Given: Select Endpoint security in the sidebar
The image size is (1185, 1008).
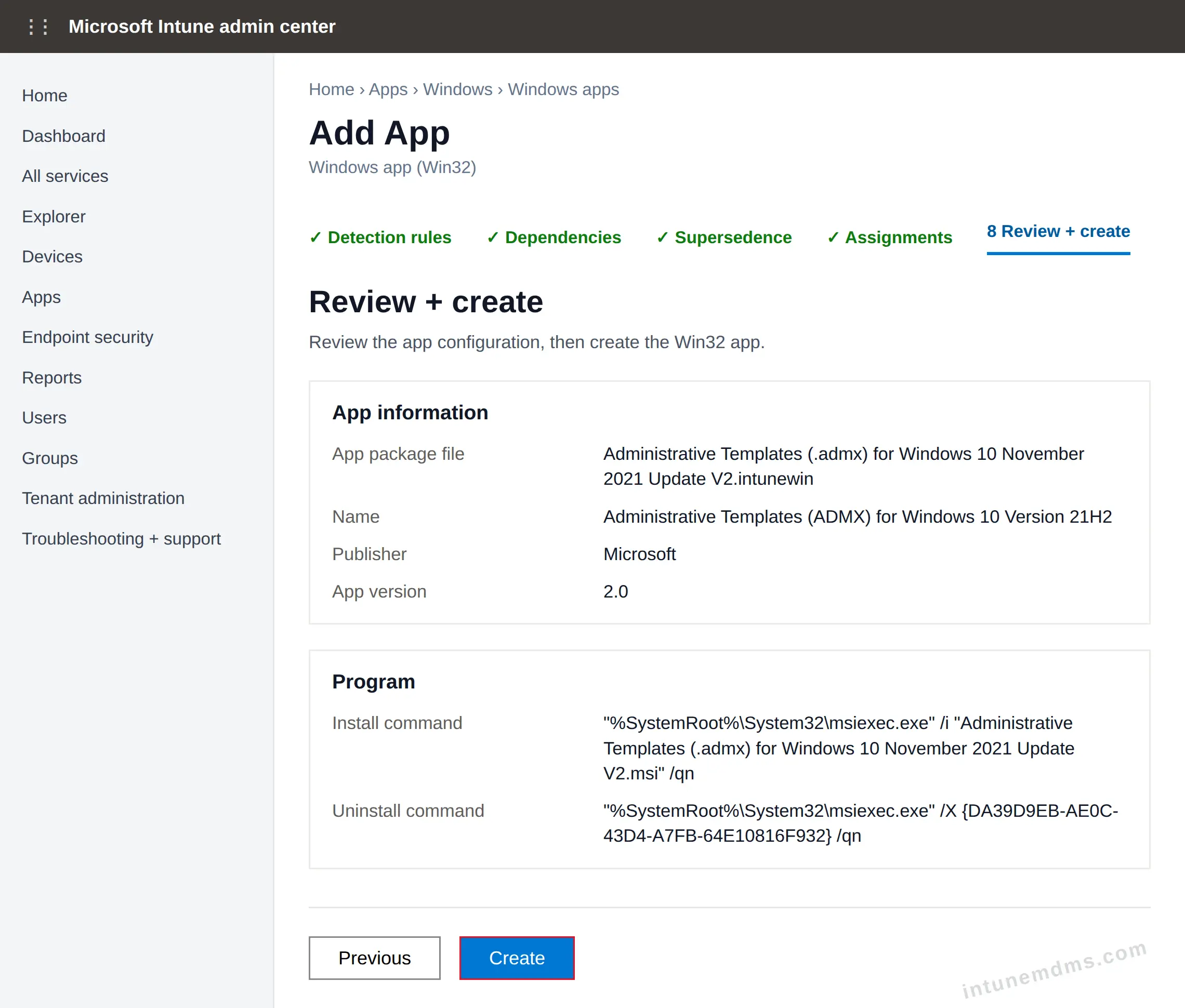Looking at the screenshot, I should coord(87,337).
